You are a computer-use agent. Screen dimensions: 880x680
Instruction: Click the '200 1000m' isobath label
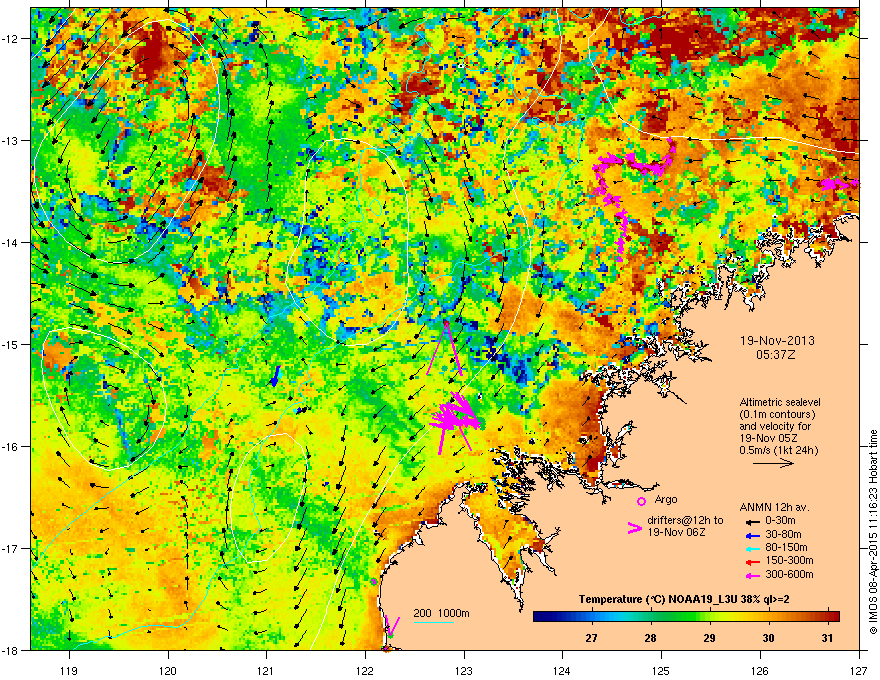point(441,613)
